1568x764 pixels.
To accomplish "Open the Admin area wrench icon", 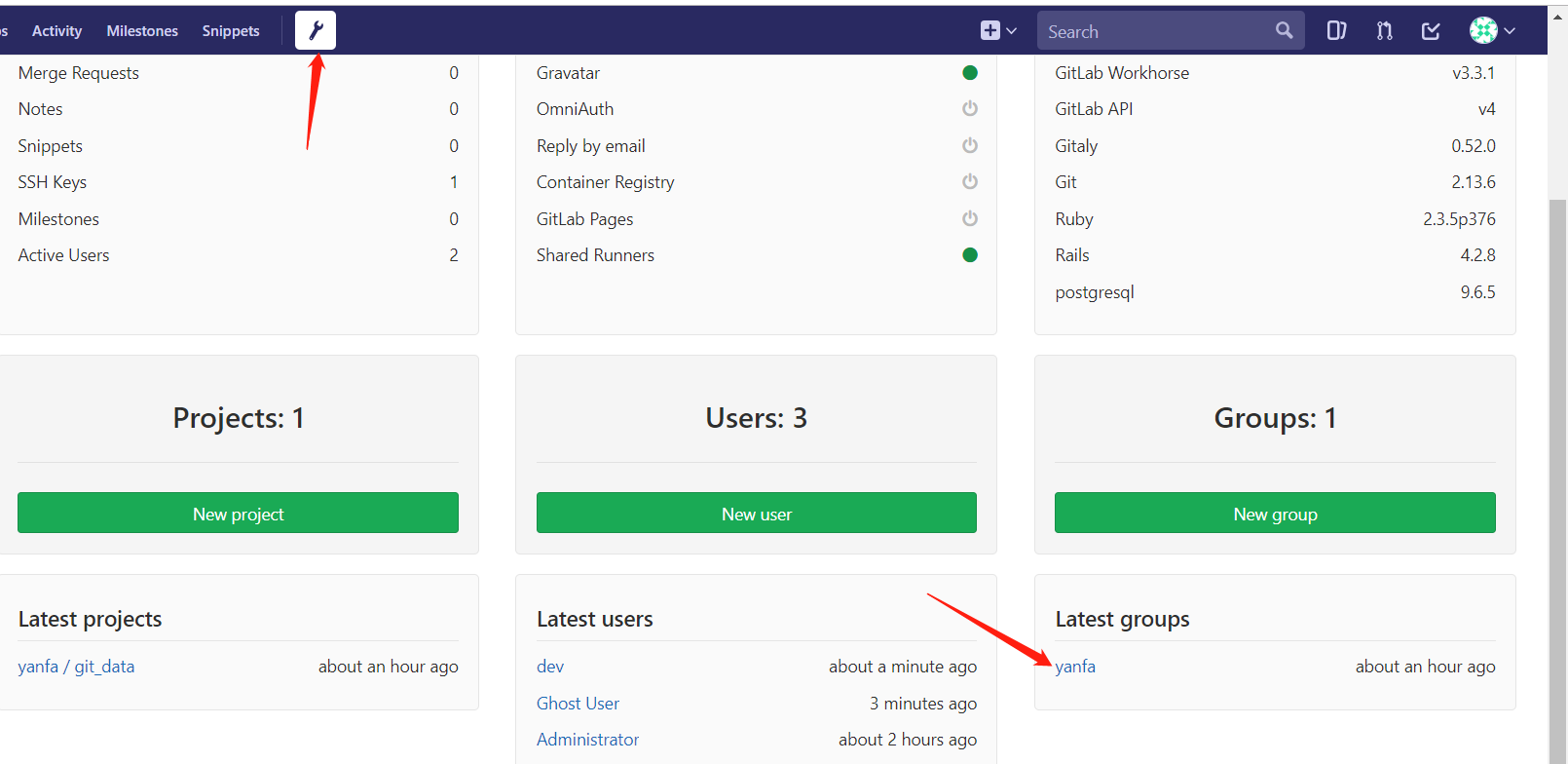I will coord(316,30).
